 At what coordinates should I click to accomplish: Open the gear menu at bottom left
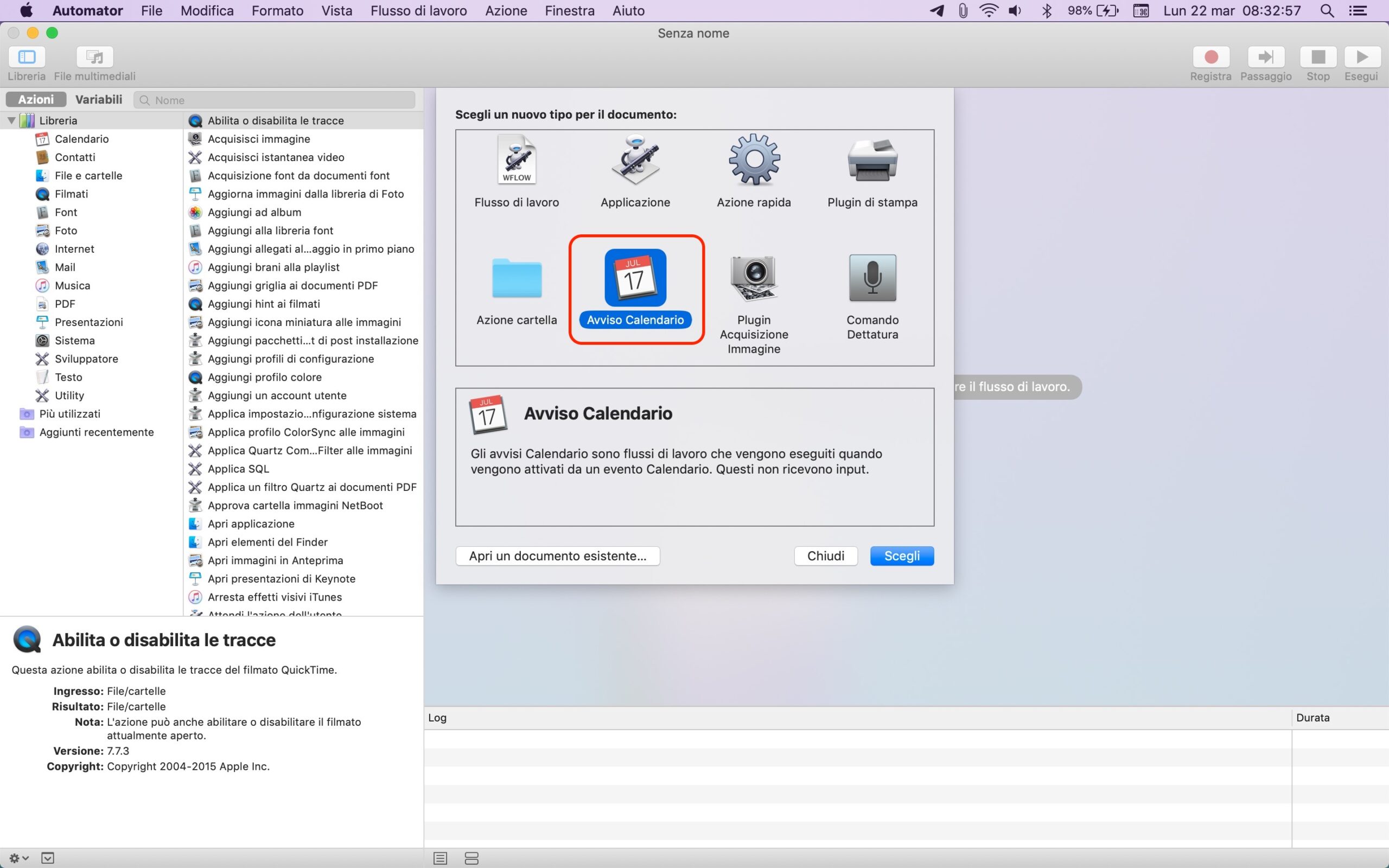pos(18,858)
